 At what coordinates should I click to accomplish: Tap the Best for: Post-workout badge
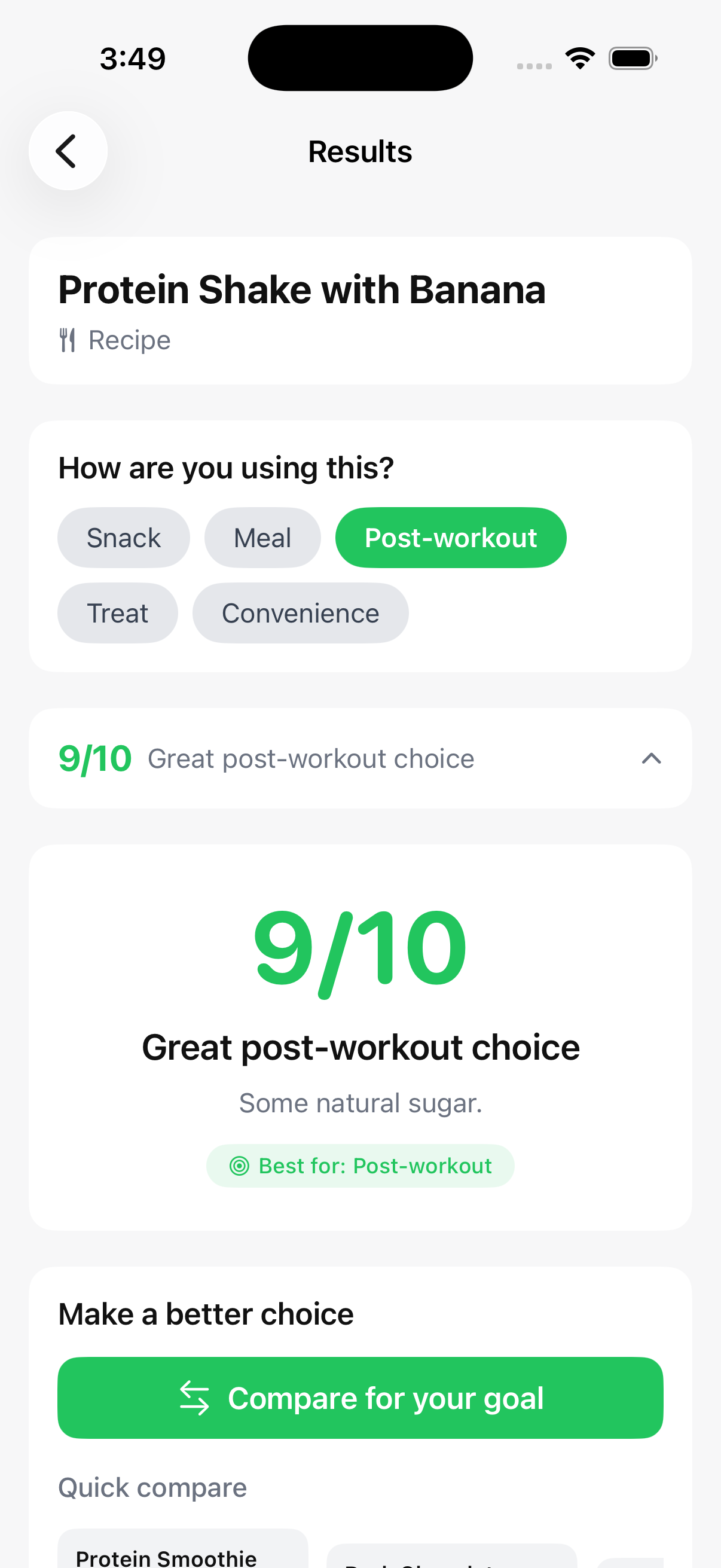pyautogui.click(x=360, y=1165)
